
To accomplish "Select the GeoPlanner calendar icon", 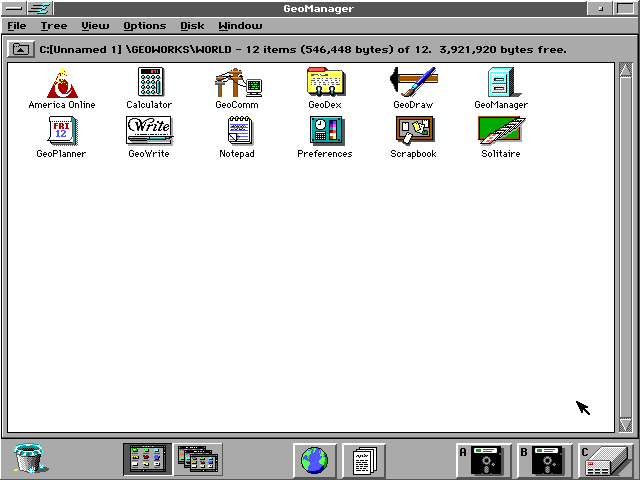I will click(62, 131).
